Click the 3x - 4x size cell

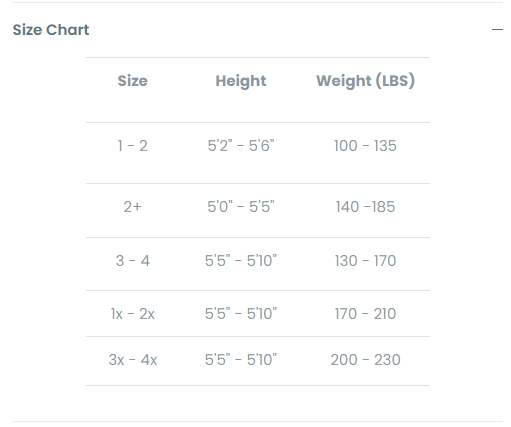(133, 360)
